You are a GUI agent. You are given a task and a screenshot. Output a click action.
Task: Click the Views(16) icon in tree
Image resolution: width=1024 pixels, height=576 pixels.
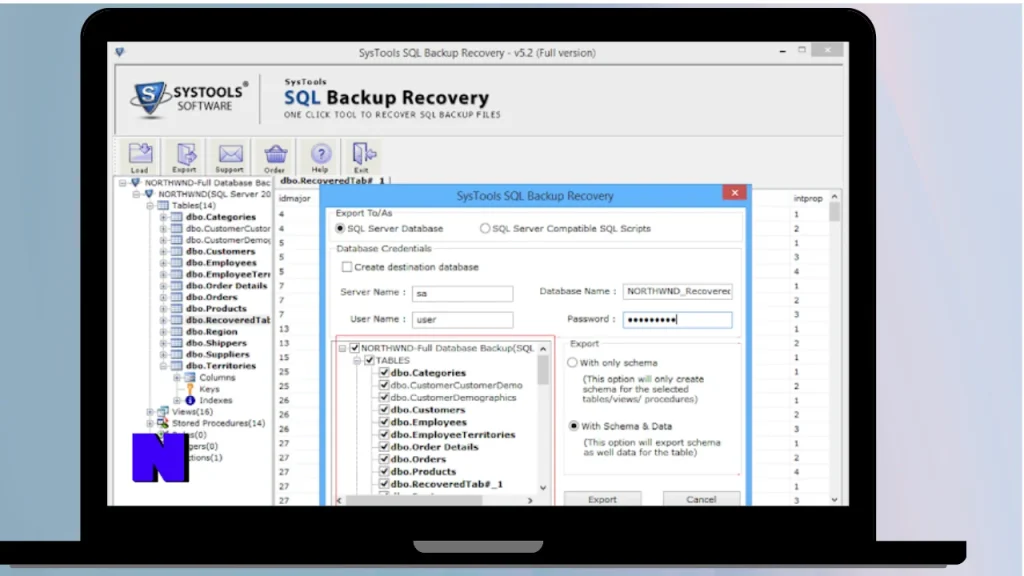[163, 411]
